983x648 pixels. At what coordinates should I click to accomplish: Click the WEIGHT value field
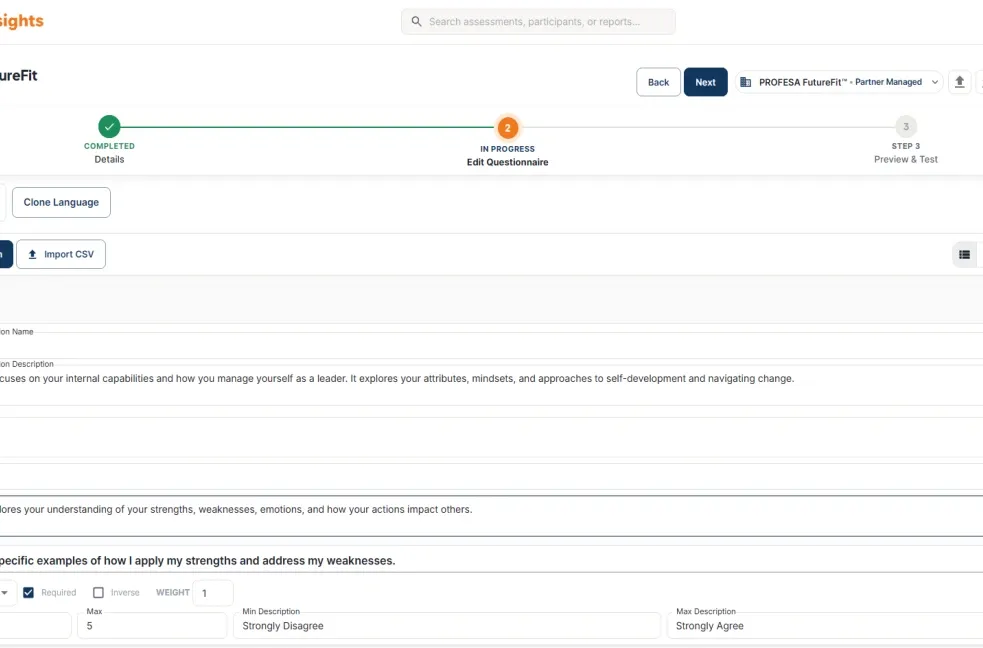[x=213, y=593]
